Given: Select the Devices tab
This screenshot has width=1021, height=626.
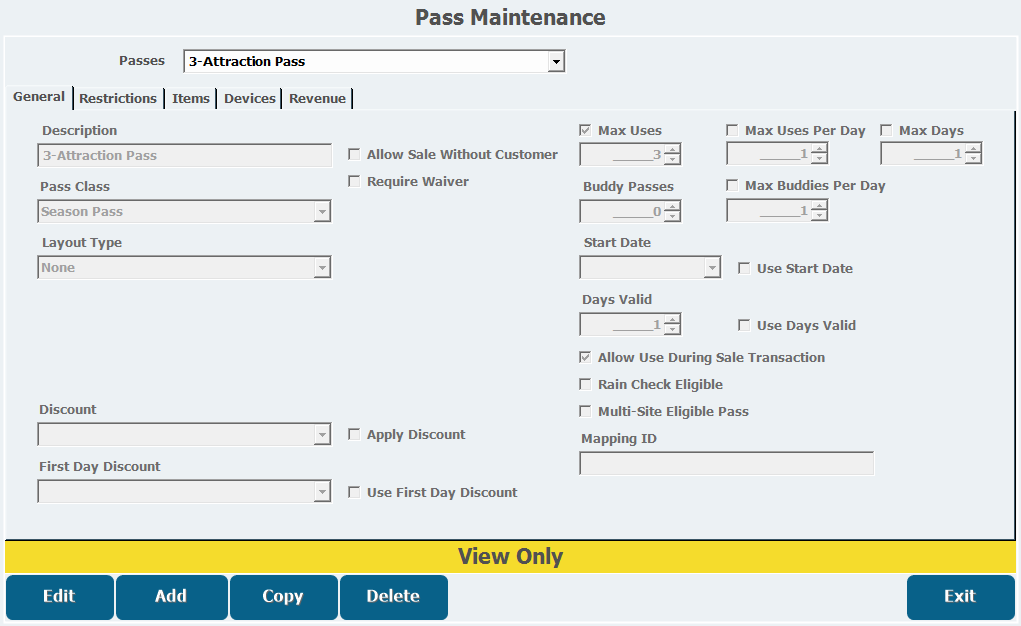Looking at the screenshot, I should click(x=249, y=98).
